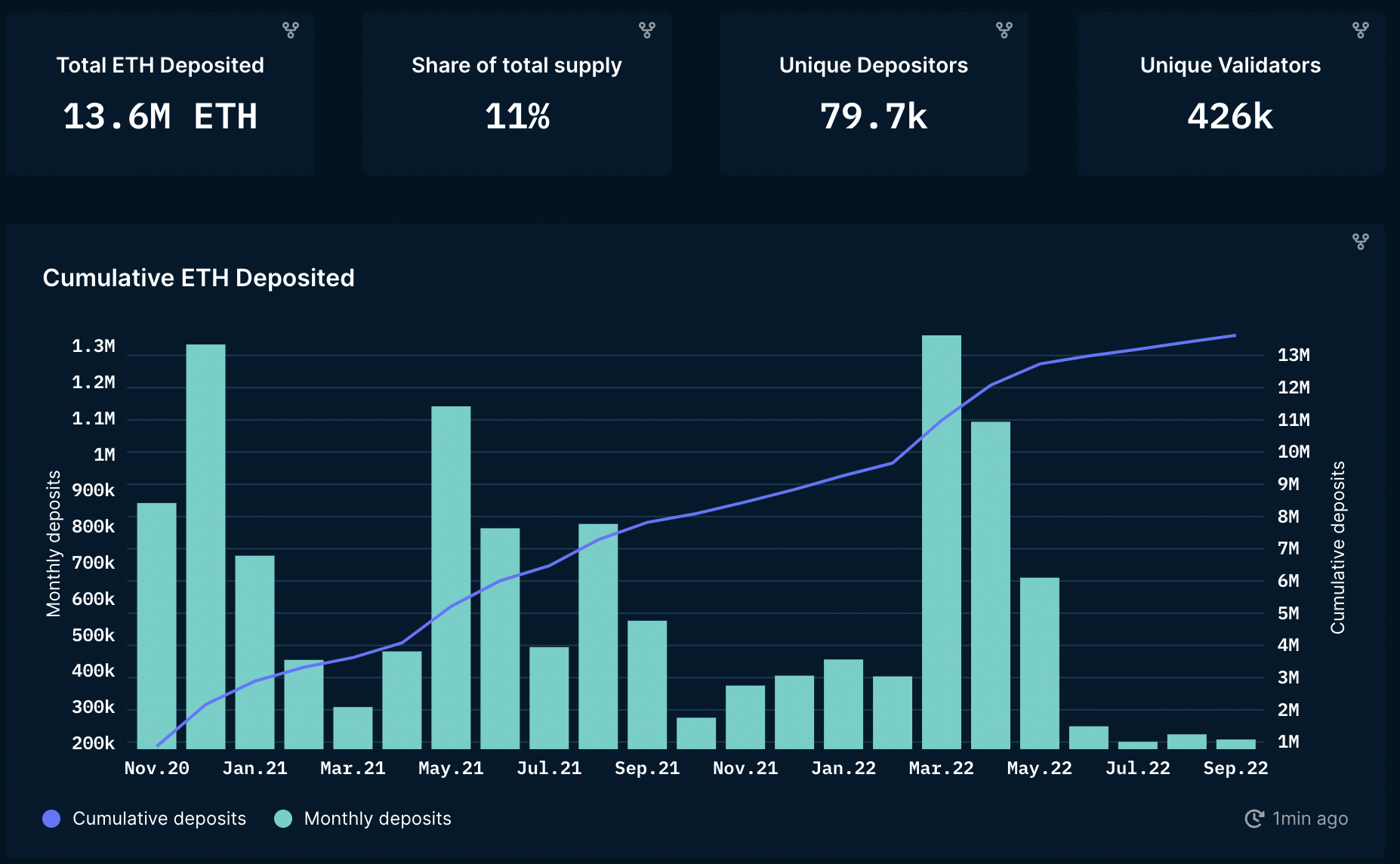
Task: Click the end of the cumulative line at Sep.22
Action: (1235, 335)
